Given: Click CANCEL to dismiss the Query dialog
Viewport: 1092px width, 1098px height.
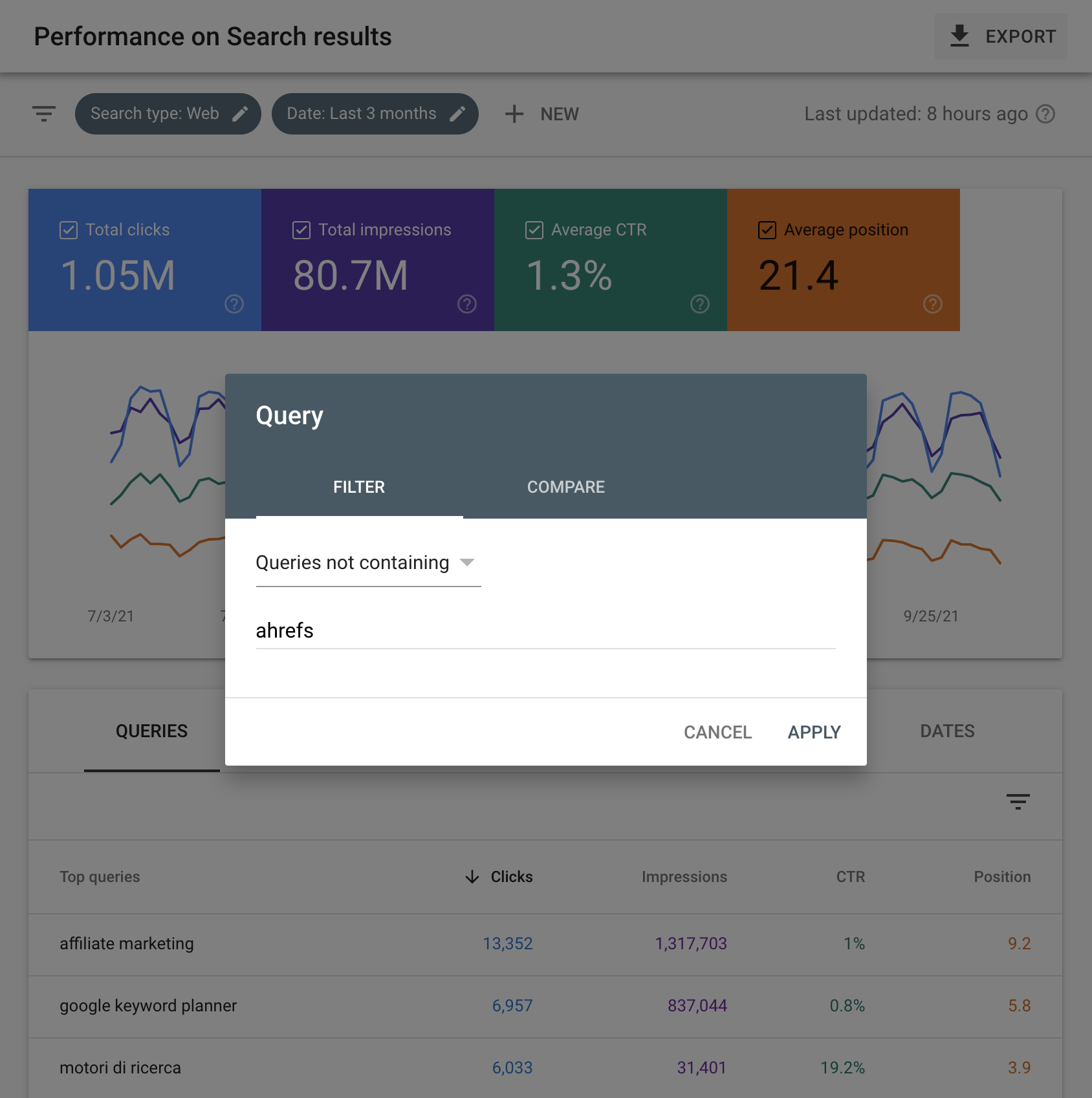Looking at the screenshot, I should (717, 731).
